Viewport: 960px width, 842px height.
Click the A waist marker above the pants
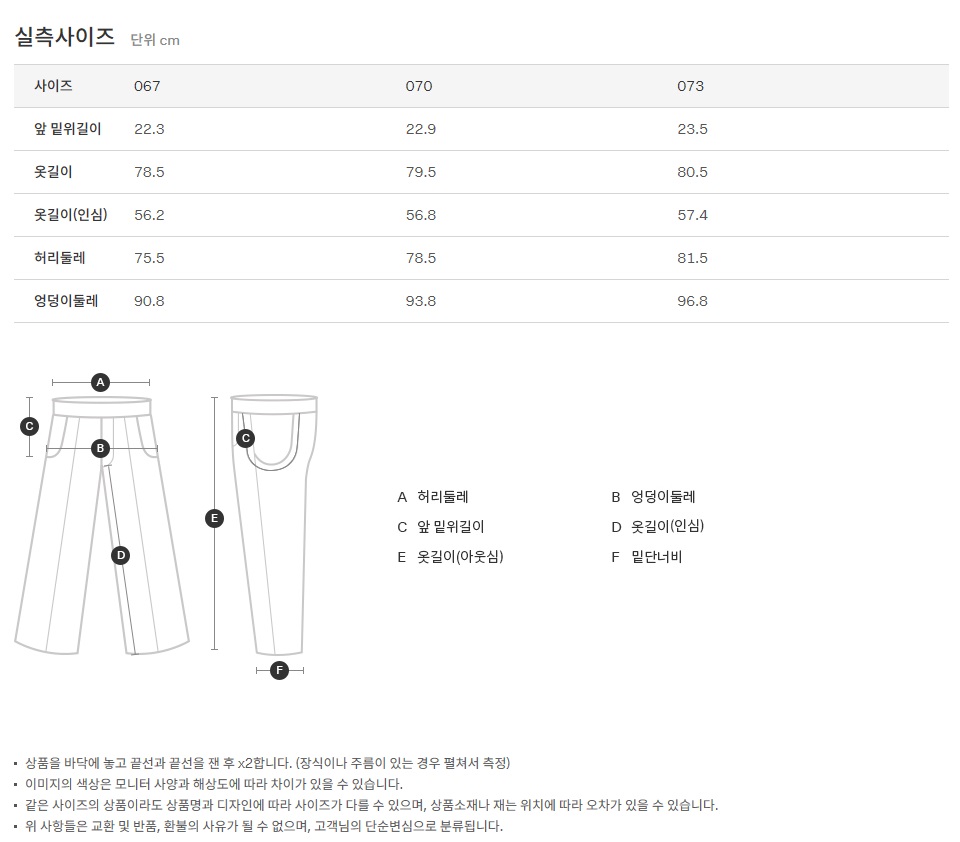click(100, 381)
